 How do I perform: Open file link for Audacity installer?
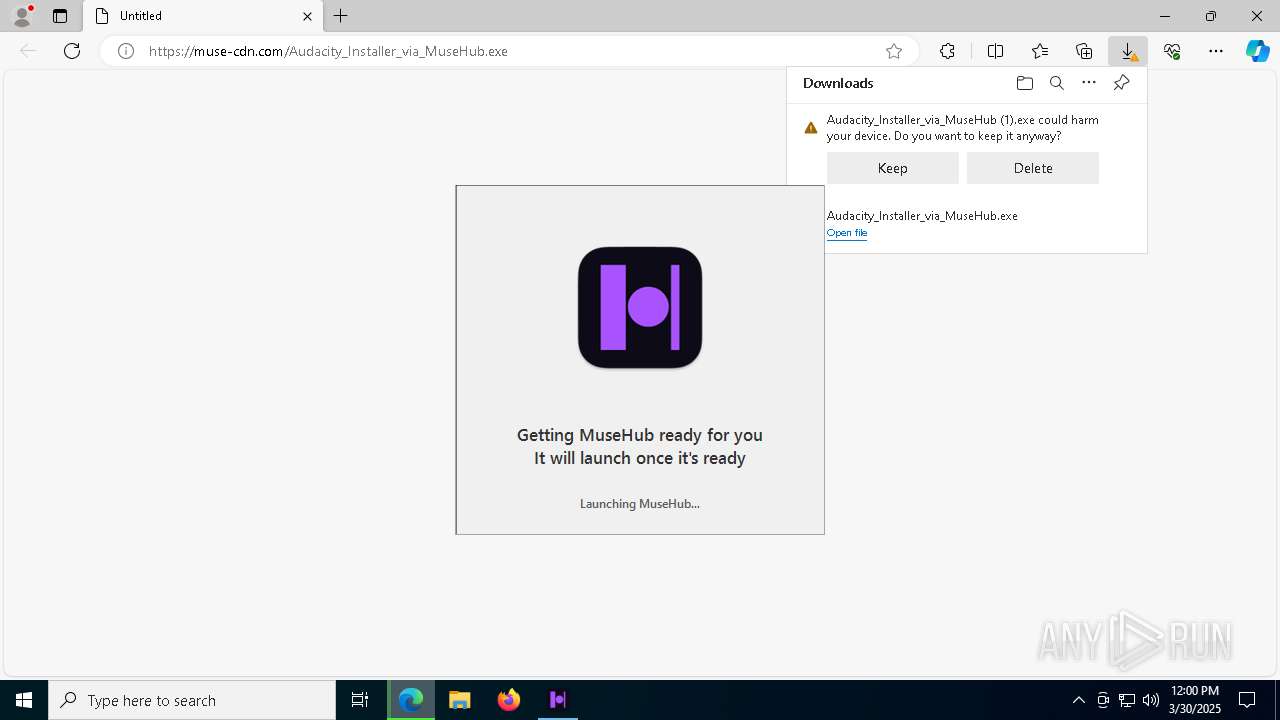[847, 233]
